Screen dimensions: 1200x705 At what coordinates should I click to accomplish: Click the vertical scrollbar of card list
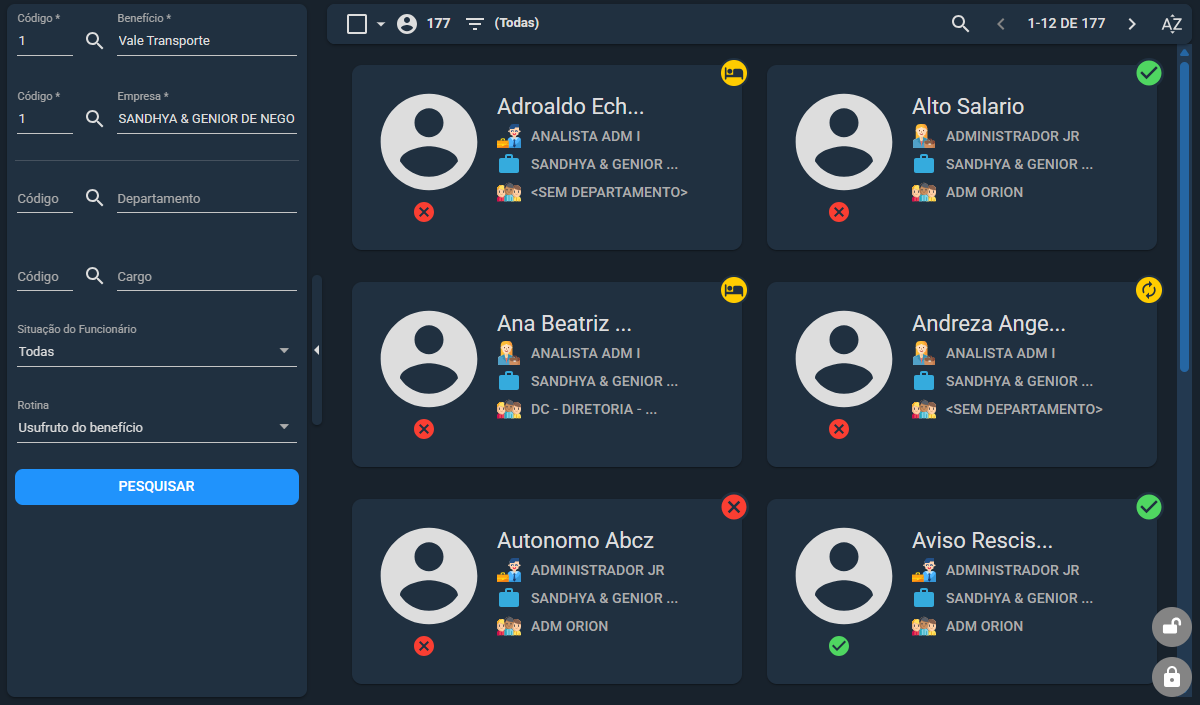pos(1184,218)
